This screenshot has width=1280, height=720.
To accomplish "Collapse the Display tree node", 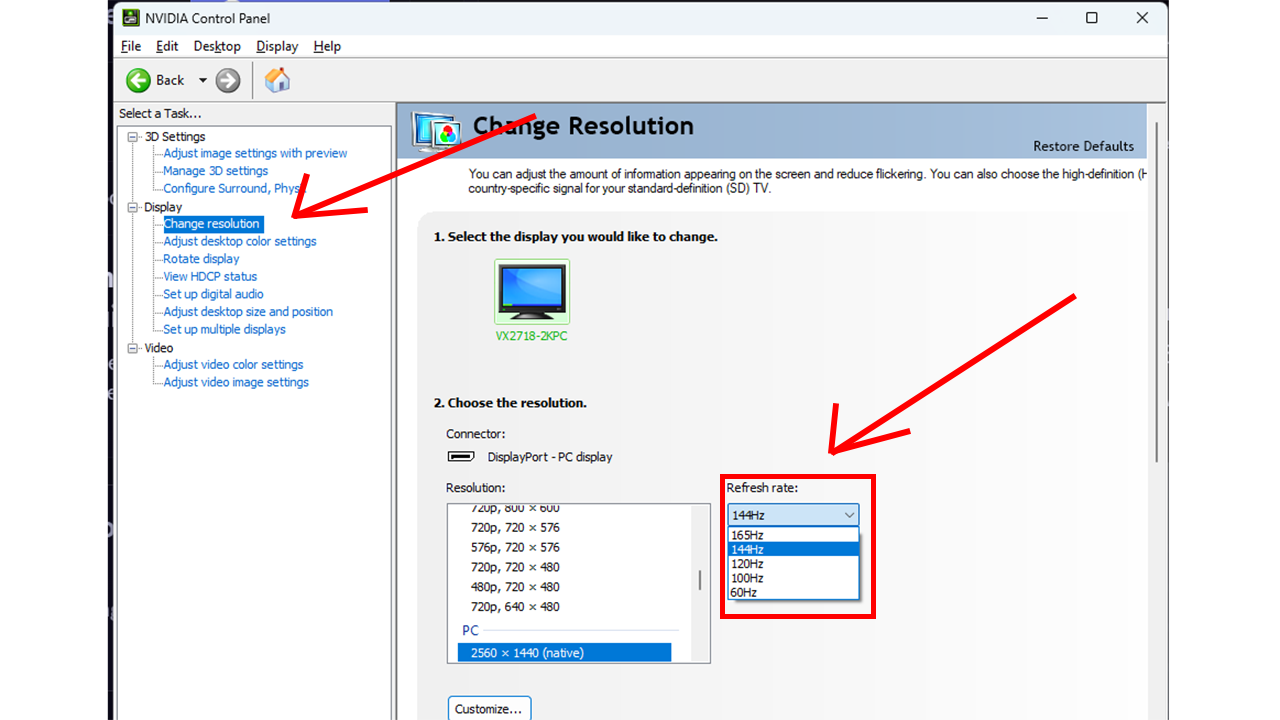I will coord(134,207).
